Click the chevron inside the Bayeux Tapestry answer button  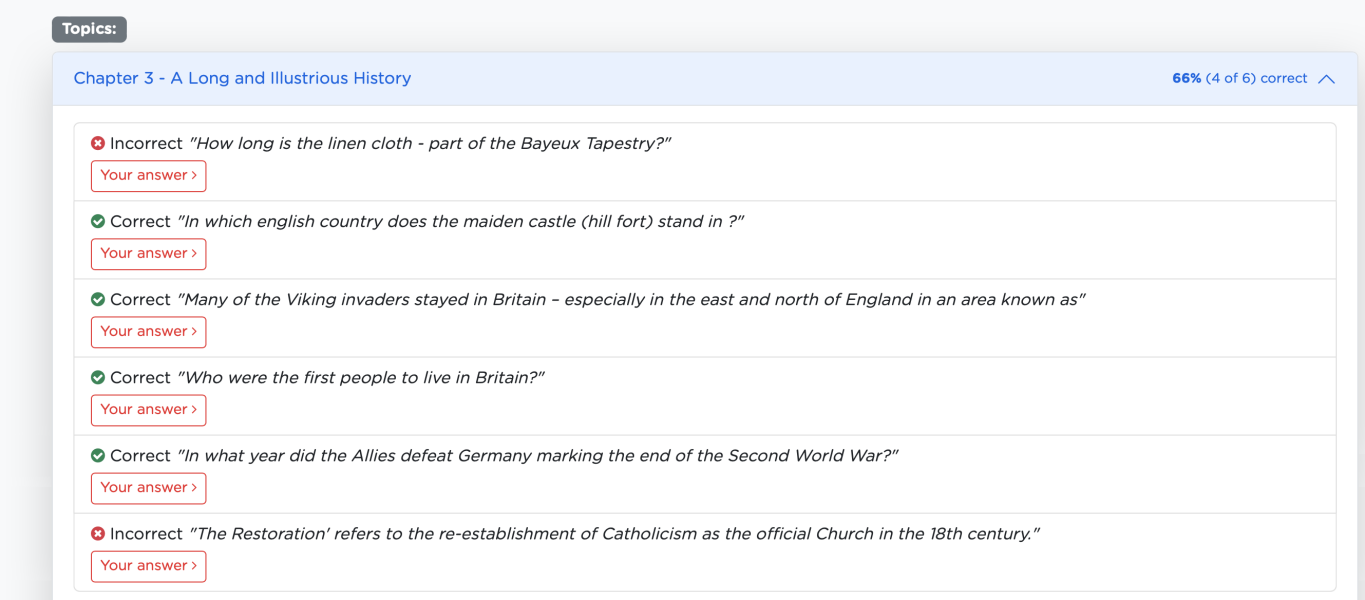[x=192, y=175]
